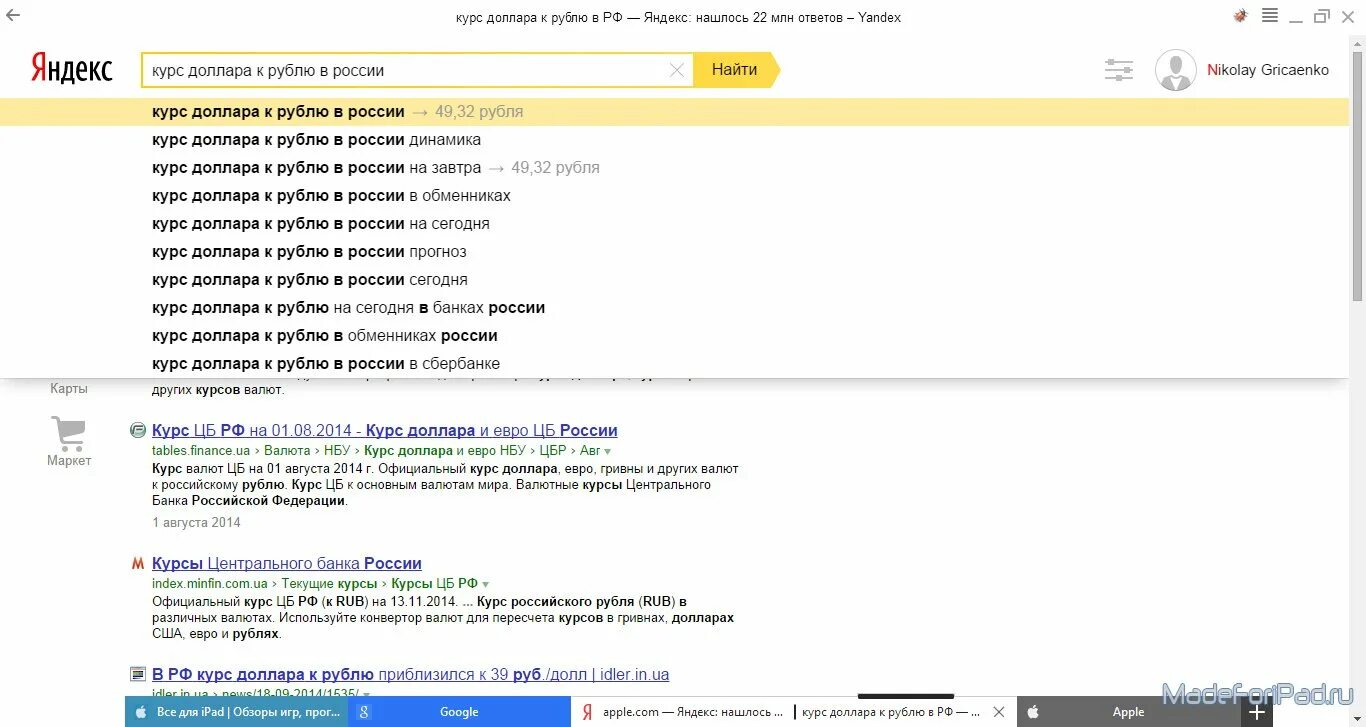This screenshot has height=727, width=1366.
Task: Clear the search field with the X
Action: [x=677, y=70]
